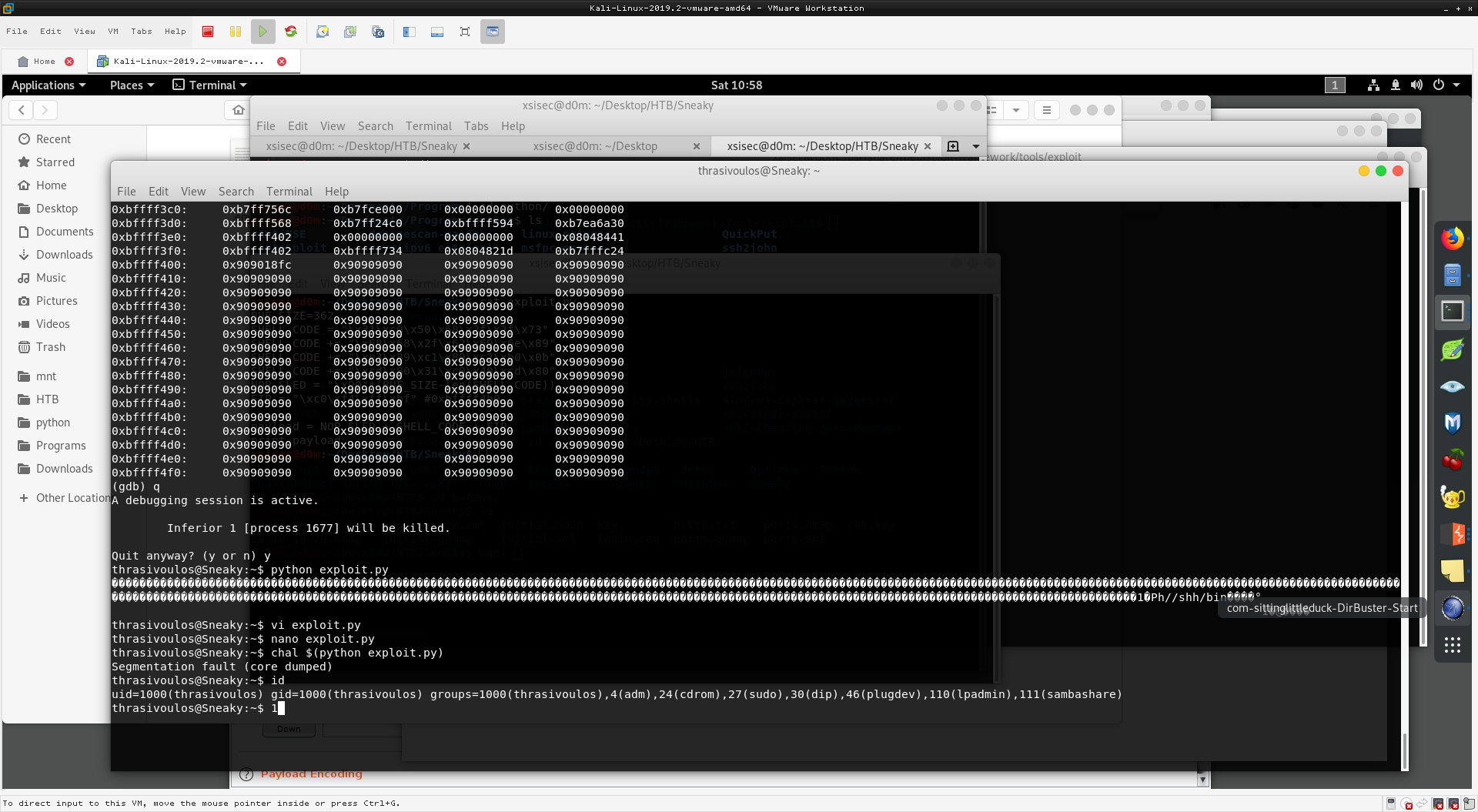Open the VMware File menu
The image size is (1478, 812).
click(17, 32)
